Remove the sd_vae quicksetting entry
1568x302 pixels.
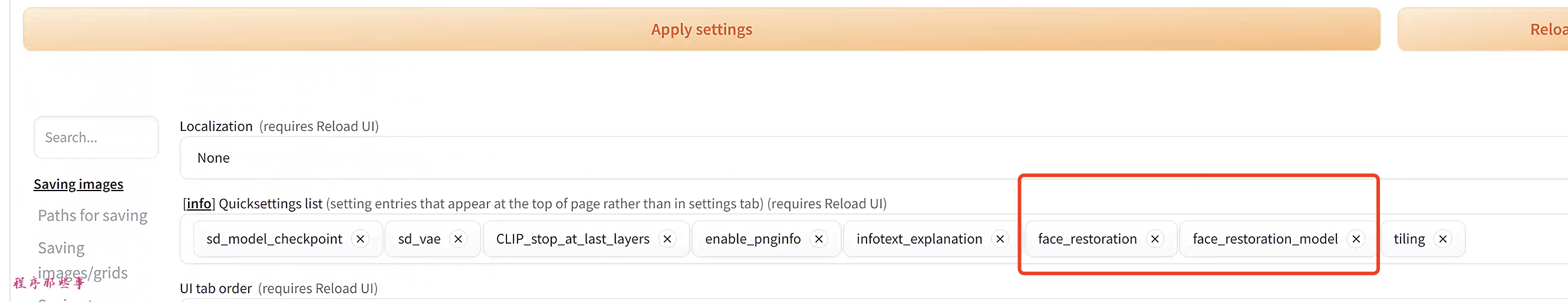[x=459, y=239]
